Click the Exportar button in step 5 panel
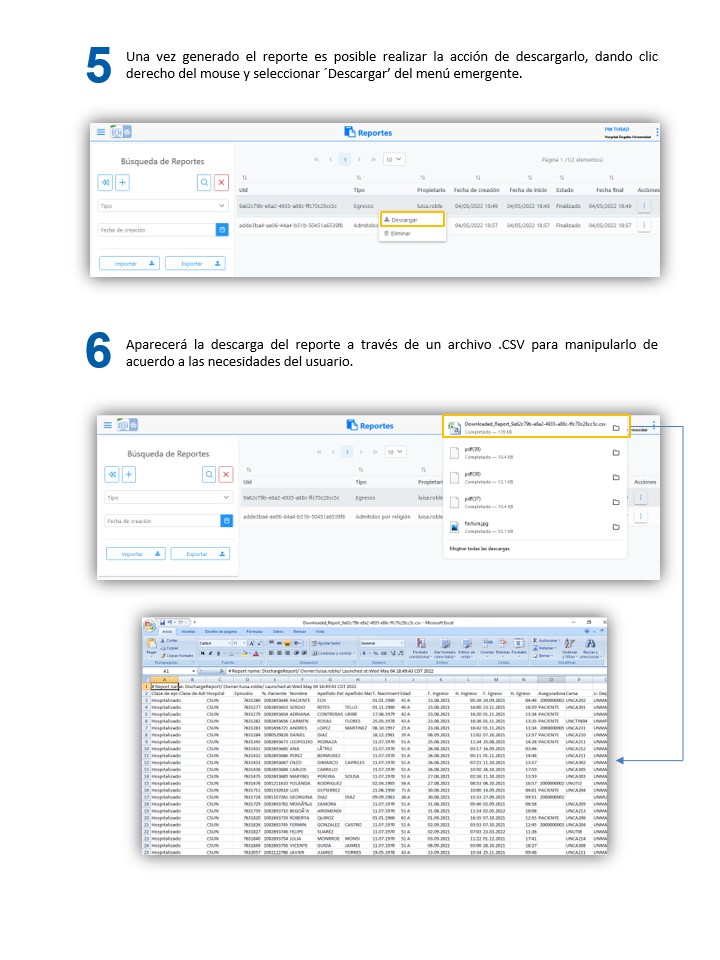Image resolution: width=720 pixels, height=960 pixels. point(195,264)
